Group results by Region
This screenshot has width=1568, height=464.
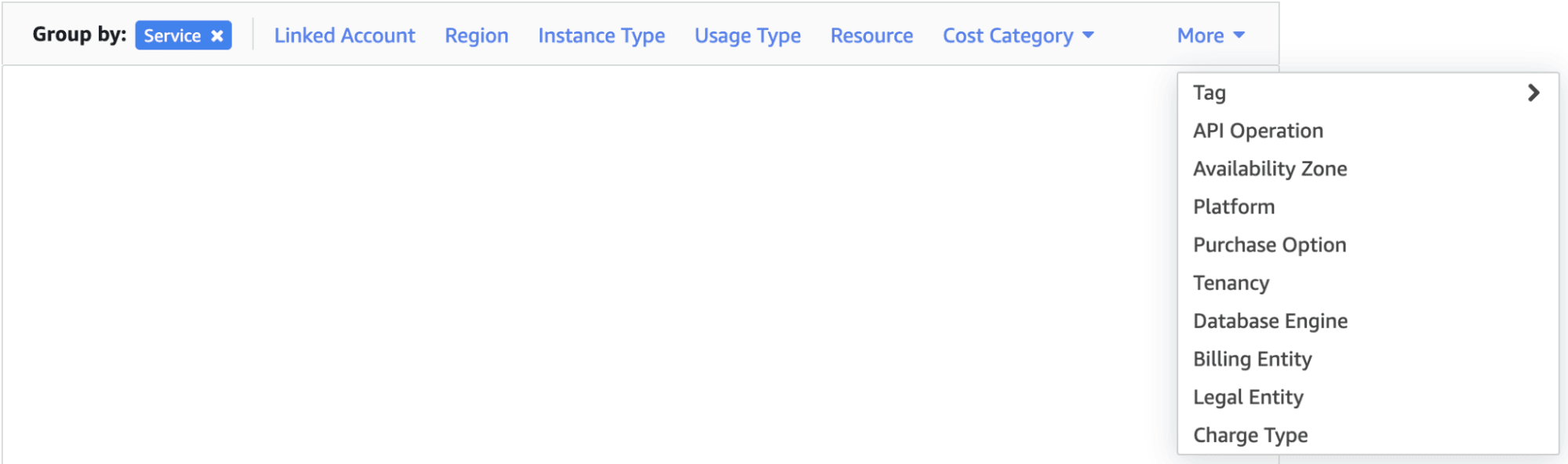pos(475,35)
